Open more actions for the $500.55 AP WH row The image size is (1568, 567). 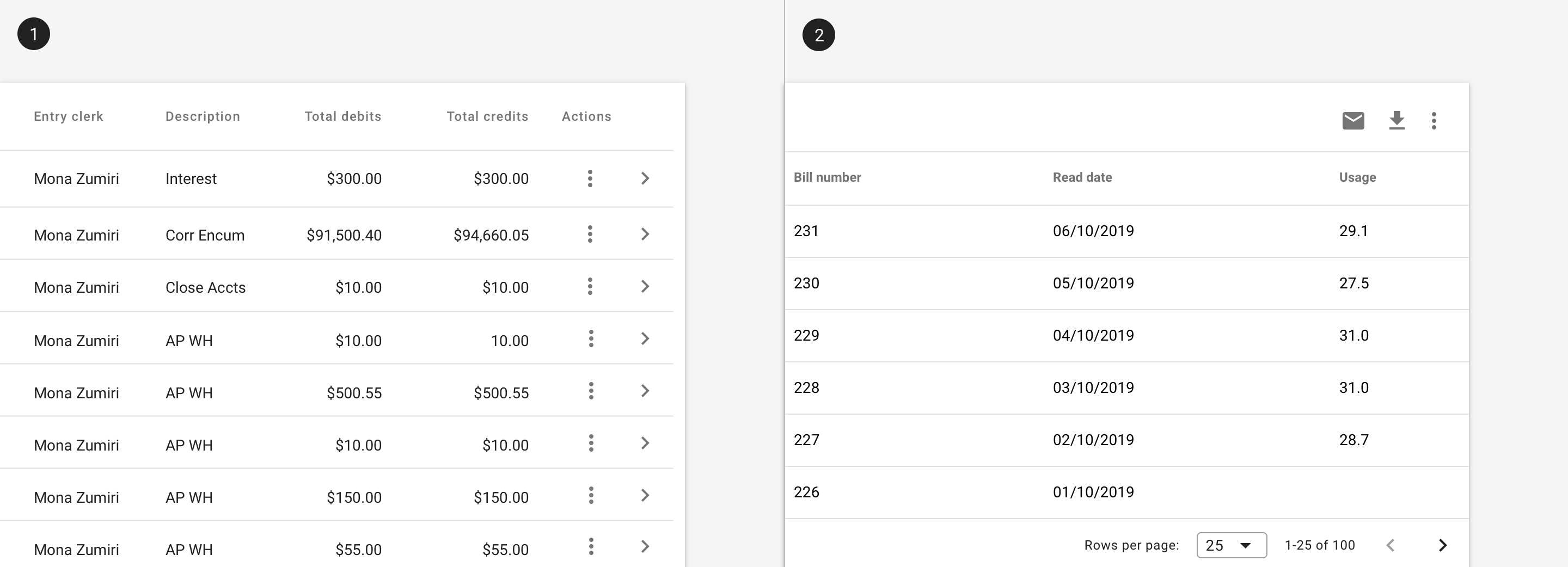590,391
